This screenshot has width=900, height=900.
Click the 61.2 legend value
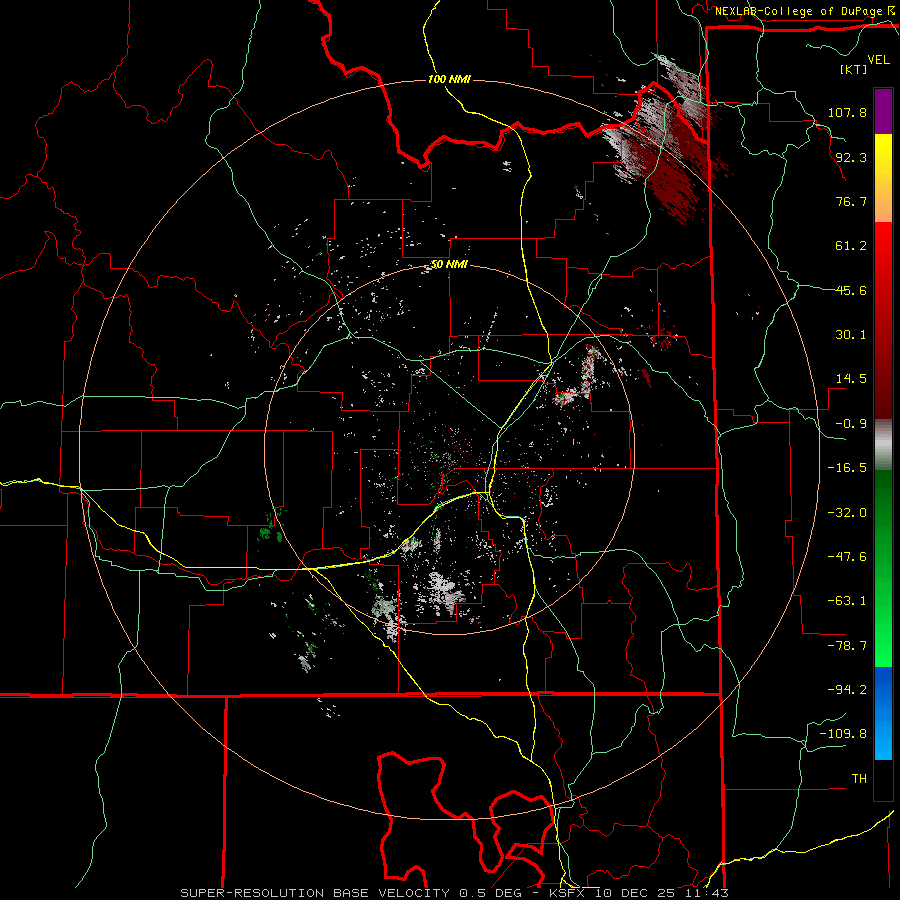coord(851,246)
